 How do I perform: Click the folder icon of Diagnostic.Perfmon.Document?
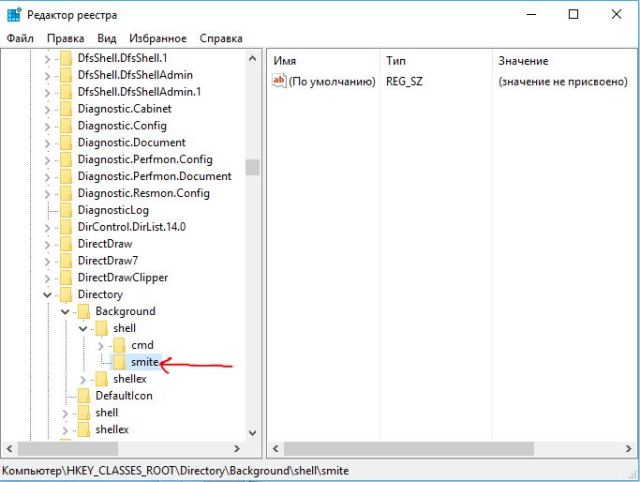(66, 176)
